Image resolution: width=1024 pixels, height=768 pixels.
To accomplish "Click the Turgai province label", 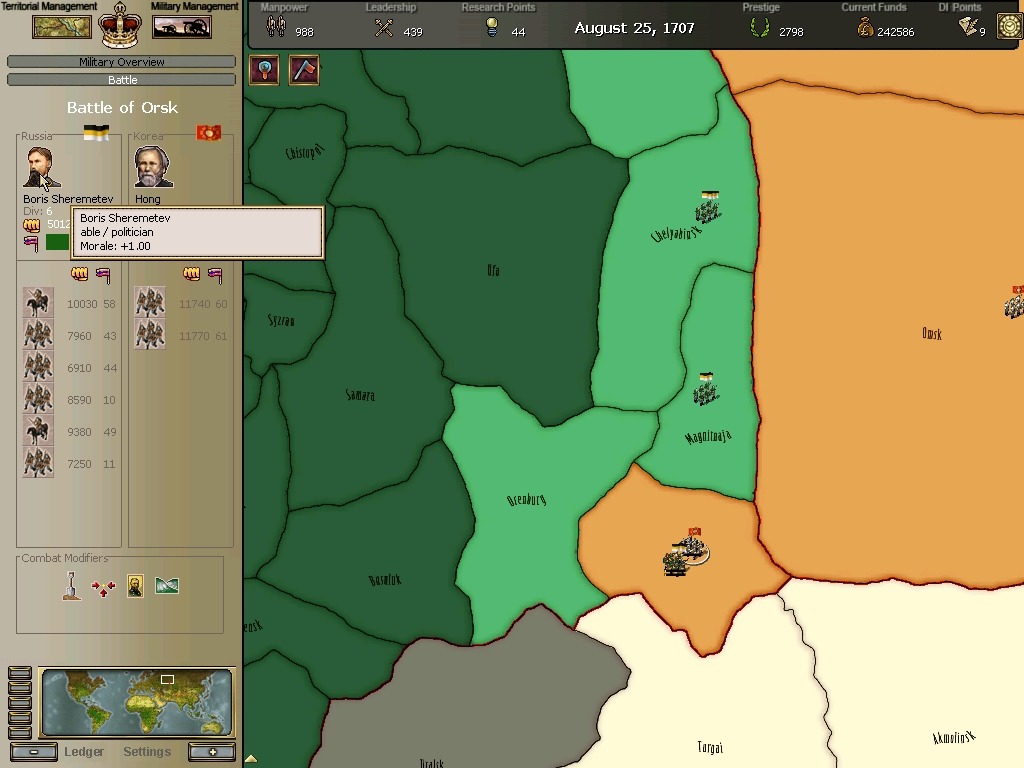I will point(710,747).
